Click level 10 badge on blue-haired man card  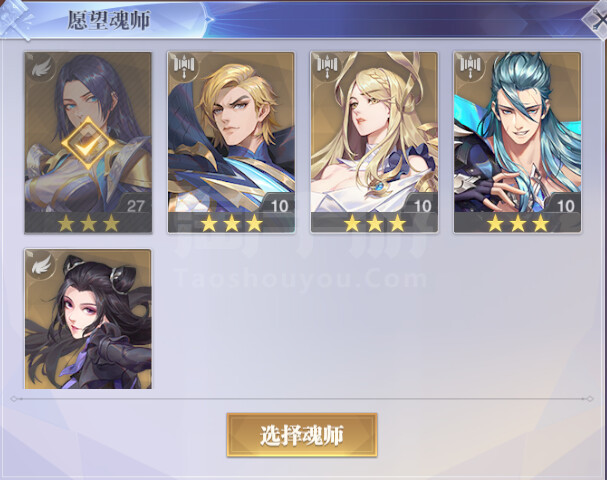click(x=566, y=205)
